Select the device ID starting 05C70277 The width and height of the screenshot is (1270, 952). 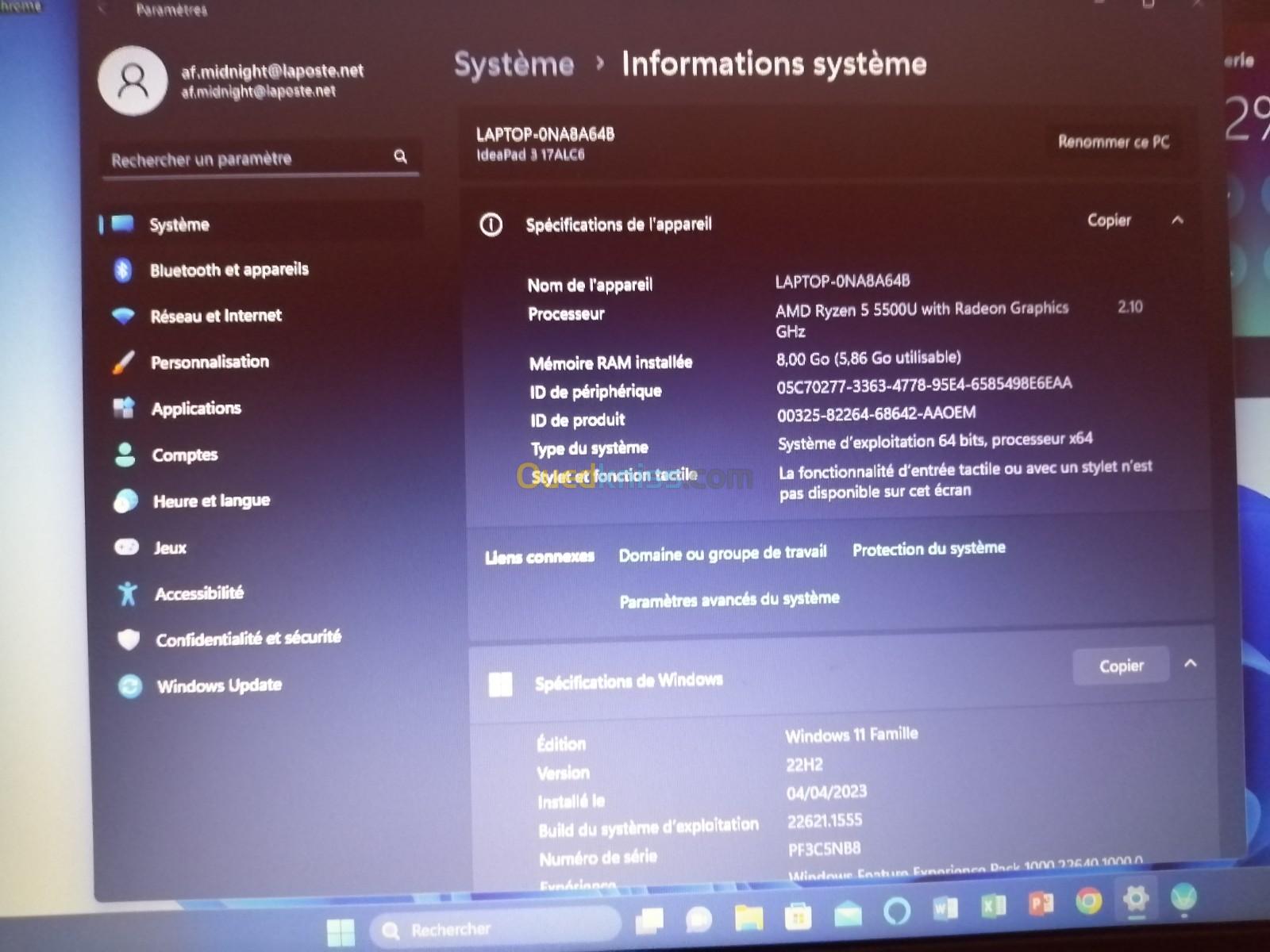[924, 386]
